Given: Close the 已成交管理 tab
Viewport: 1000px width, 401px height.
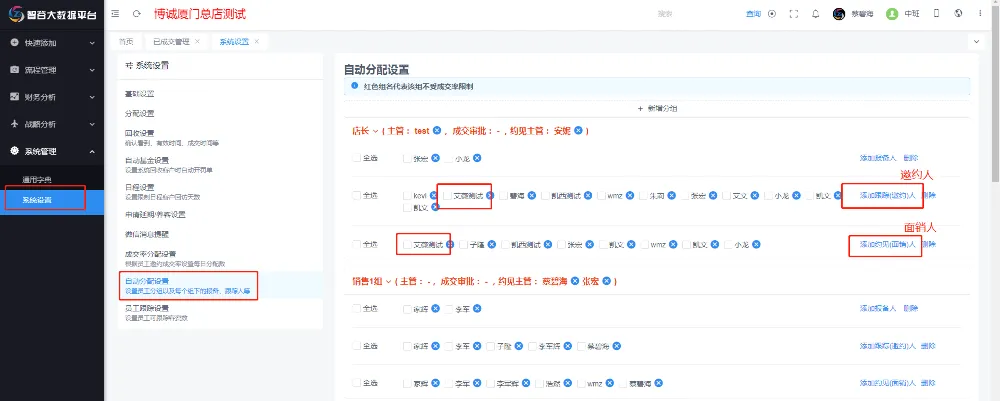Looking at the screenshot, I should pyautogui.click(x=197, y=41).
